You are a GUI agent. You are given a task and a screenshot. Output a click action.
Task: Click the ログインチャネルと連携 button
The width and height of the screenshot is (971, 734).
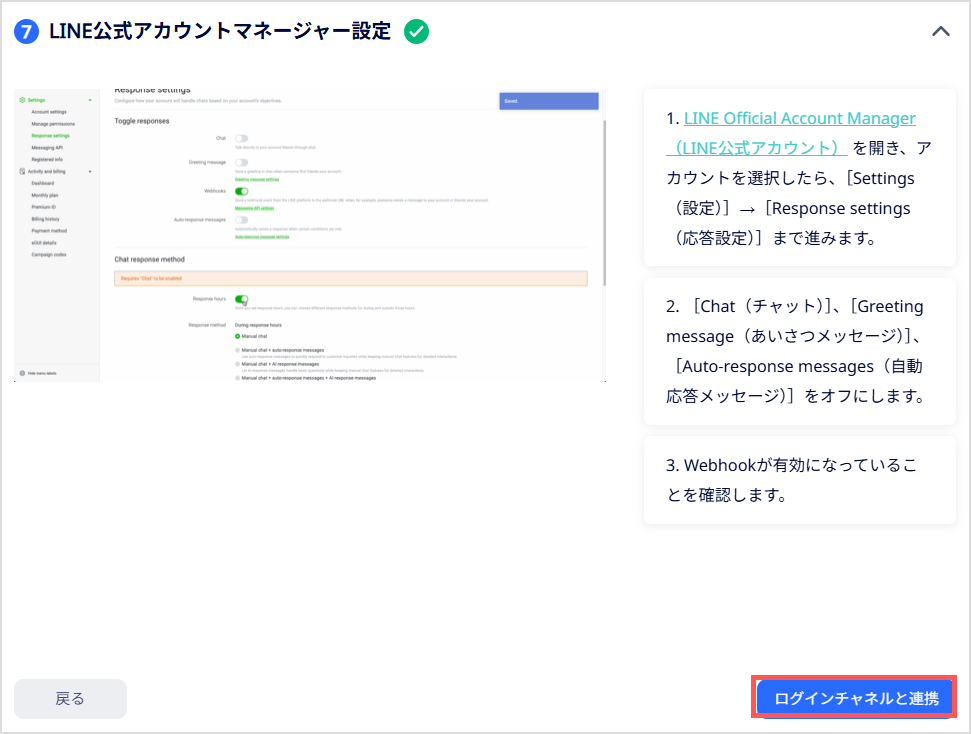(x=856, y=699)
